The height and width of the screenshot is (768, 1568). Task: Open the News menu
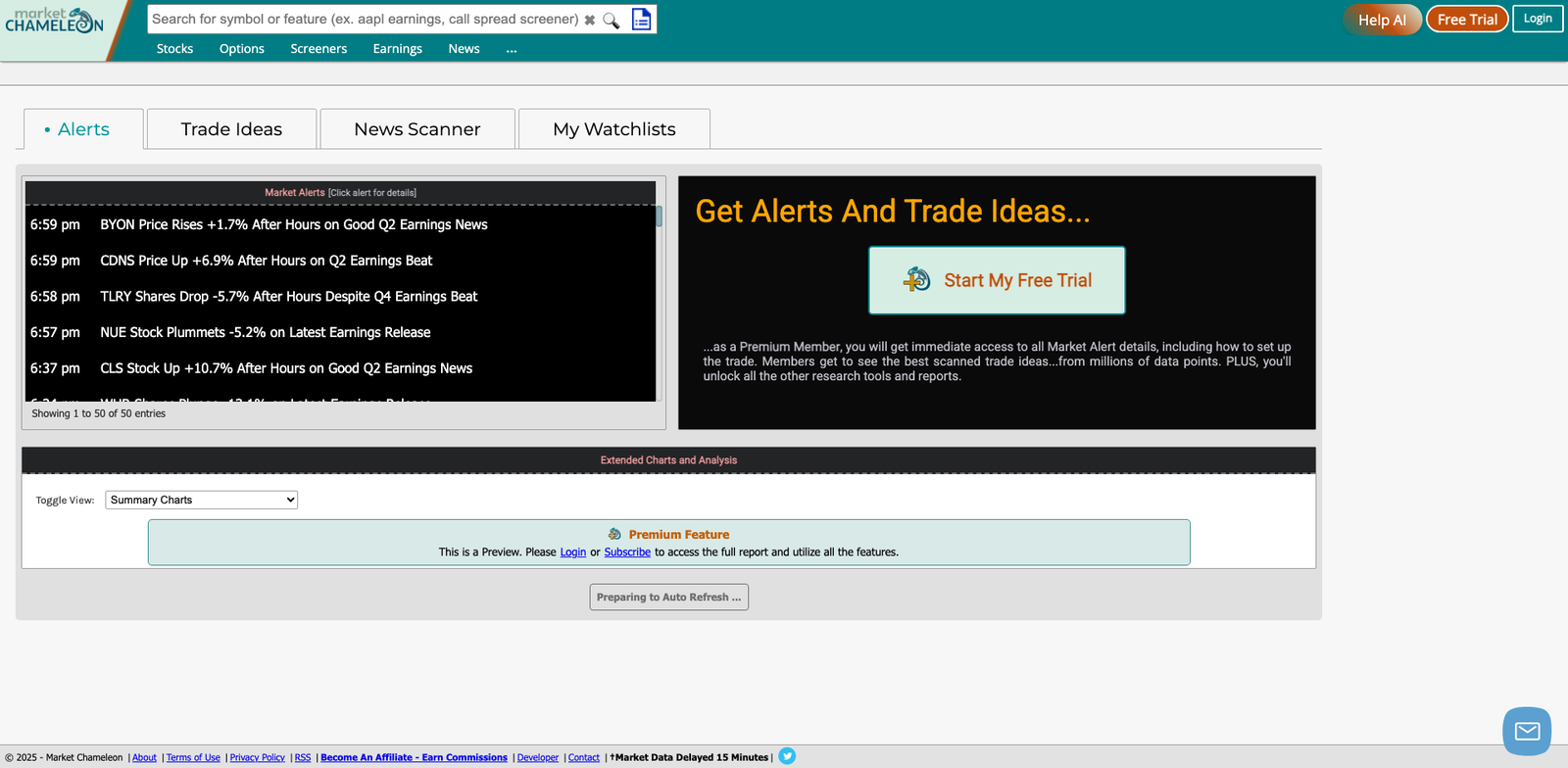pos(464,49)
